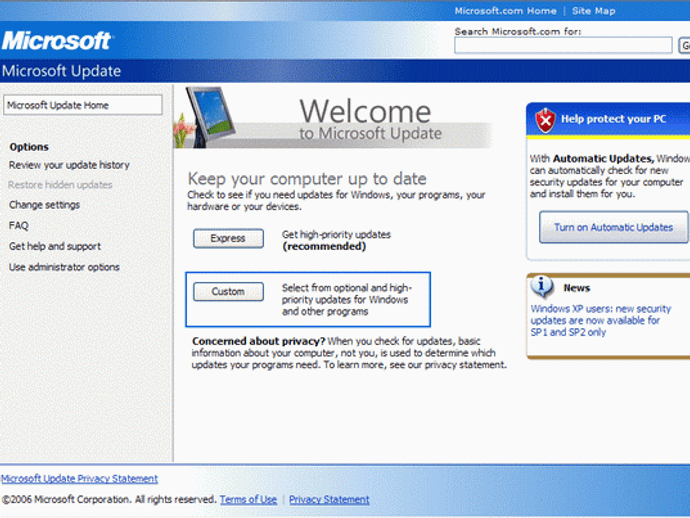Image resolution: width=690 pixels, height=518 pixels.
Task: Click Select from optional and high-priority updates text
Action: click(x=347, y=300)
